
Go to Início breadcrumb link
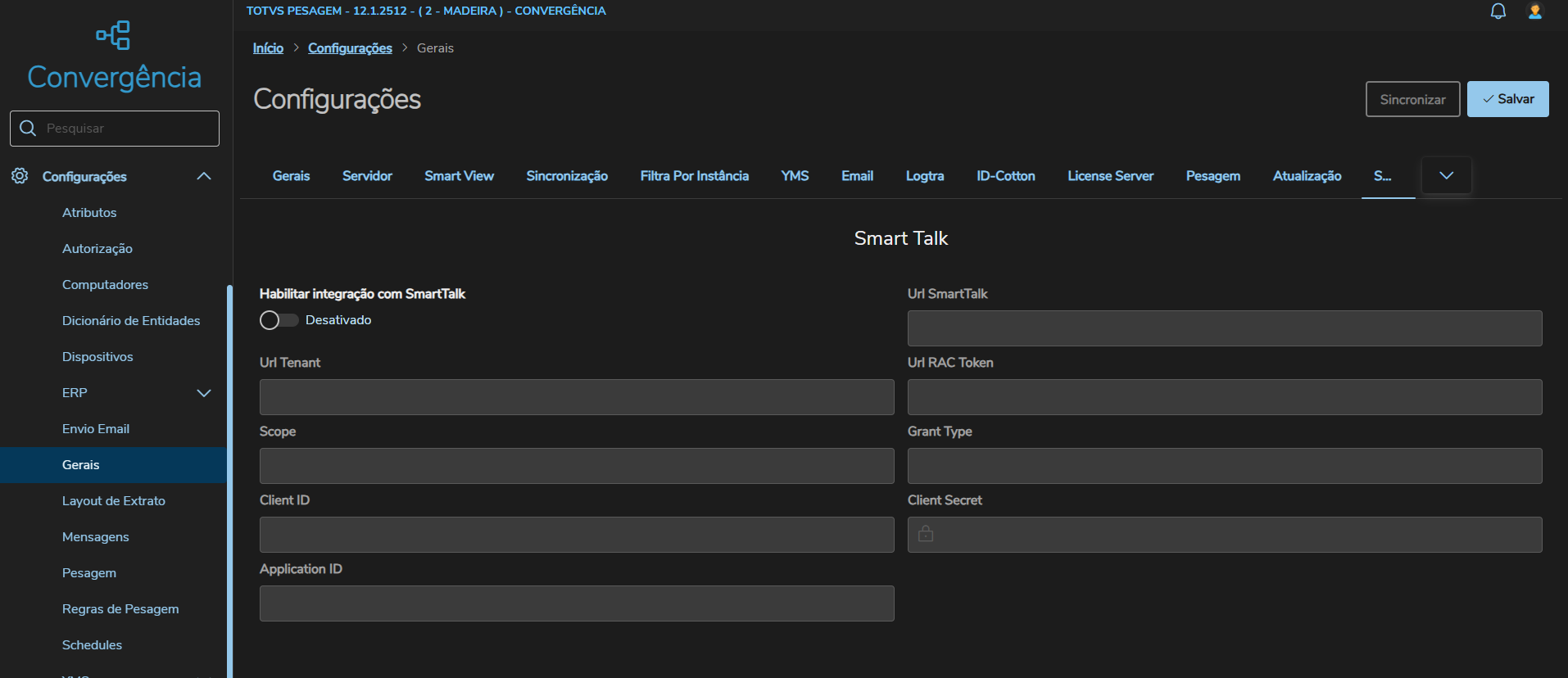pyautogui.click(x=268, y=48)
